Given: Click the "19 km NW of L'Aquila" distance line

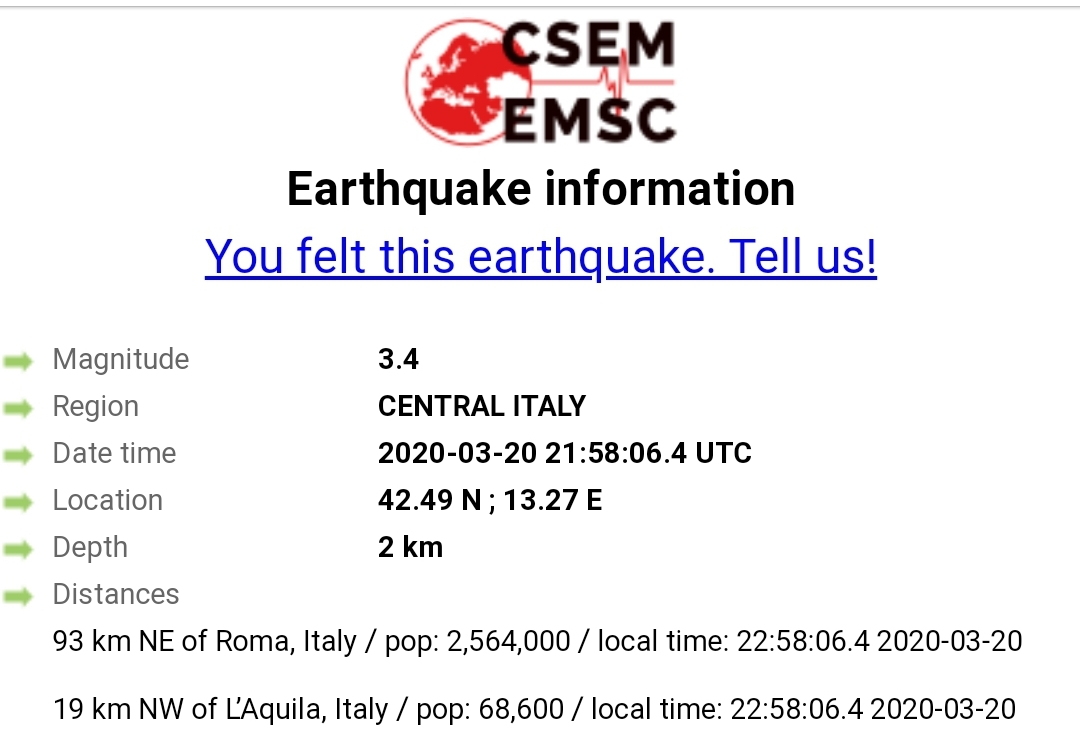Looking at the screenshot, I should pyautogui.click(x=534, y=709).
